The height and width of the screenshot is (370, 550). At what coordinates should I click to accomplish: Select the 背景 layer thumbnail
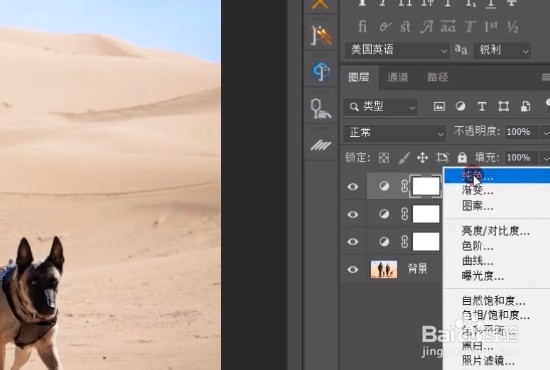coord(384,269)
